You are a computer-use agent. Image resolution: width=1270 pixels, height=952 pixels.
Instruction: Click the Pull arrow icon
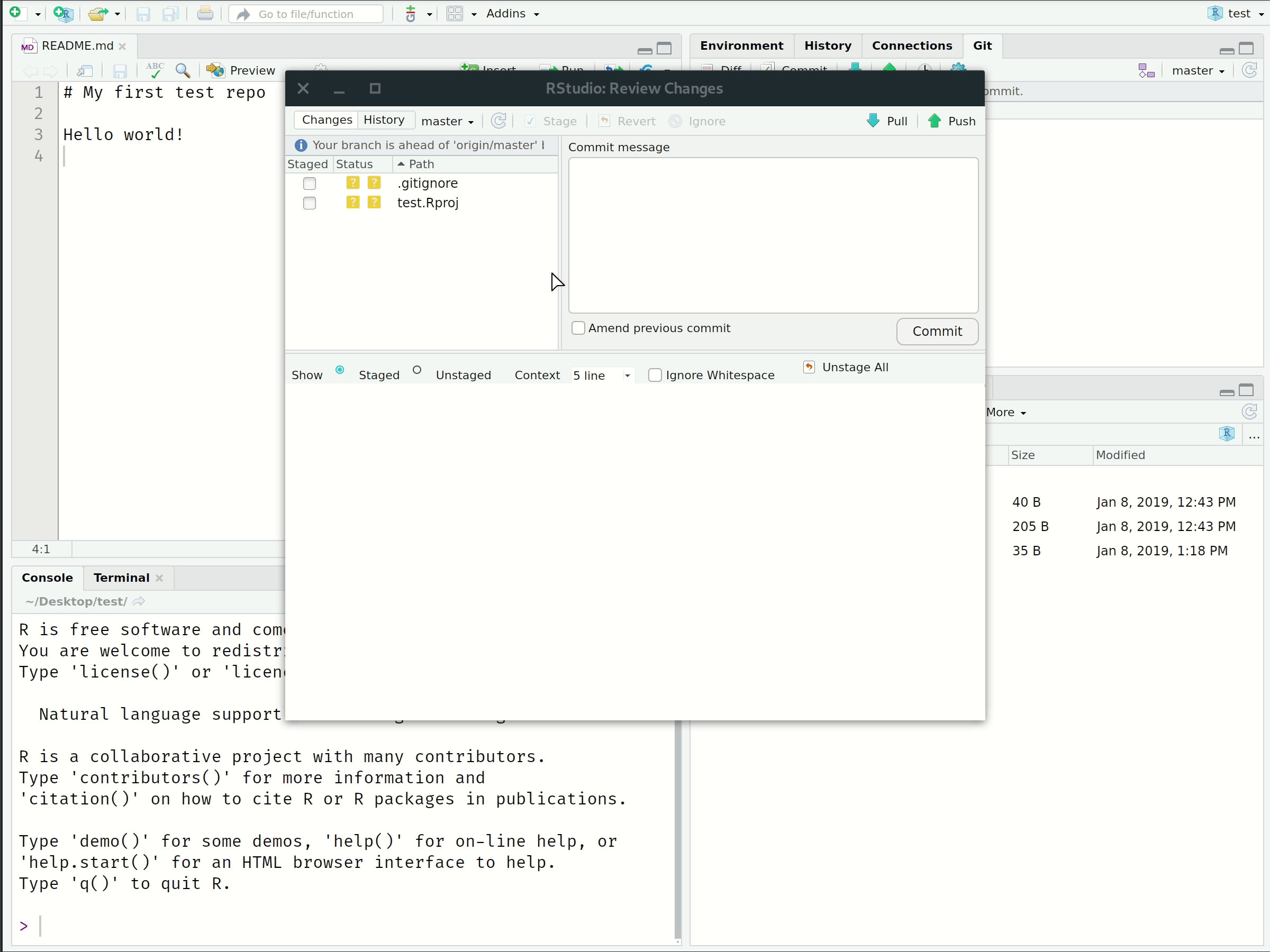(873, 121)
